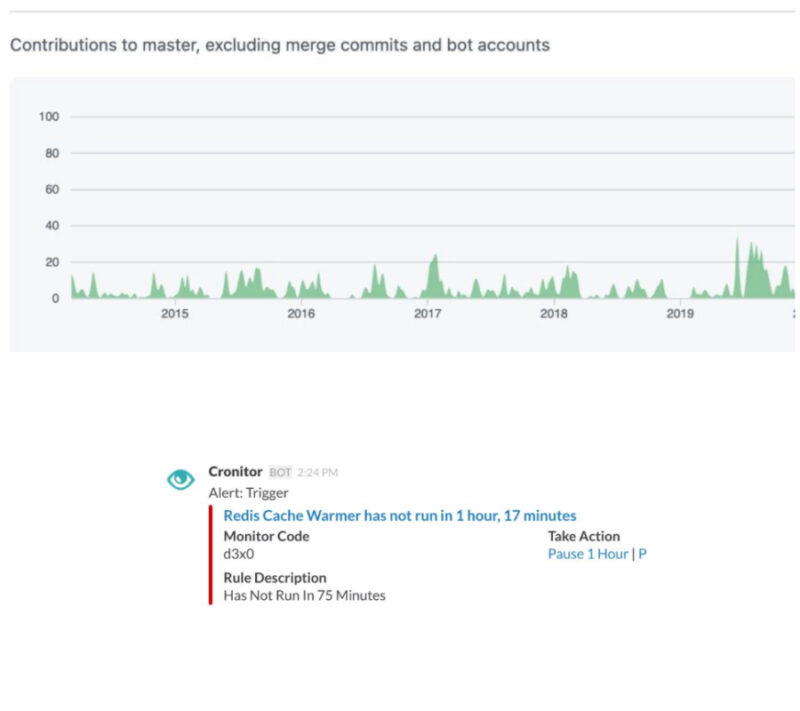Click the 2019 x-axis label

pos(680,314)
